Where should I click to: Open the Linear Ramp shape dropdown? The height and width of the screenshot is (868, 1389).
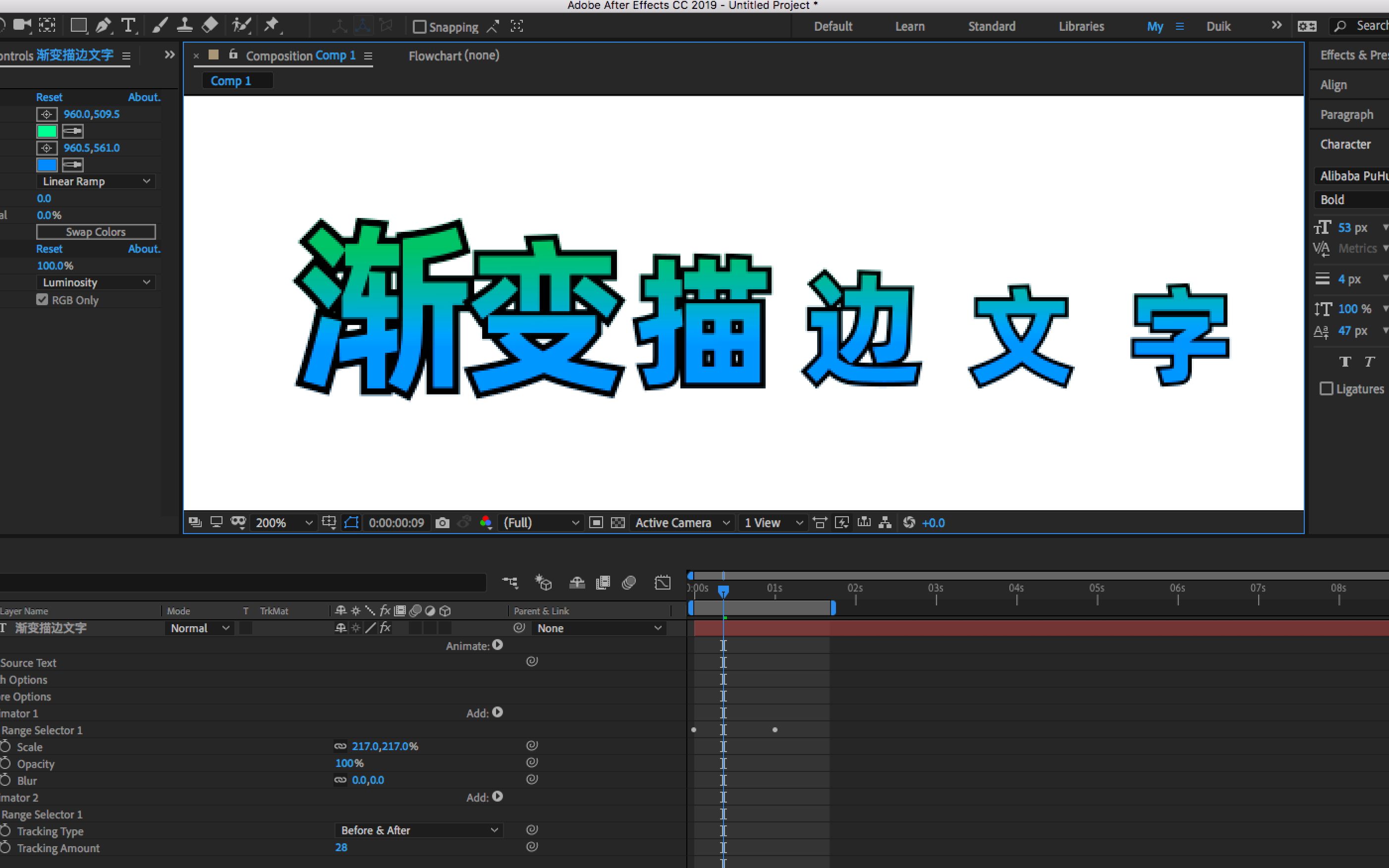click(96, 181)
